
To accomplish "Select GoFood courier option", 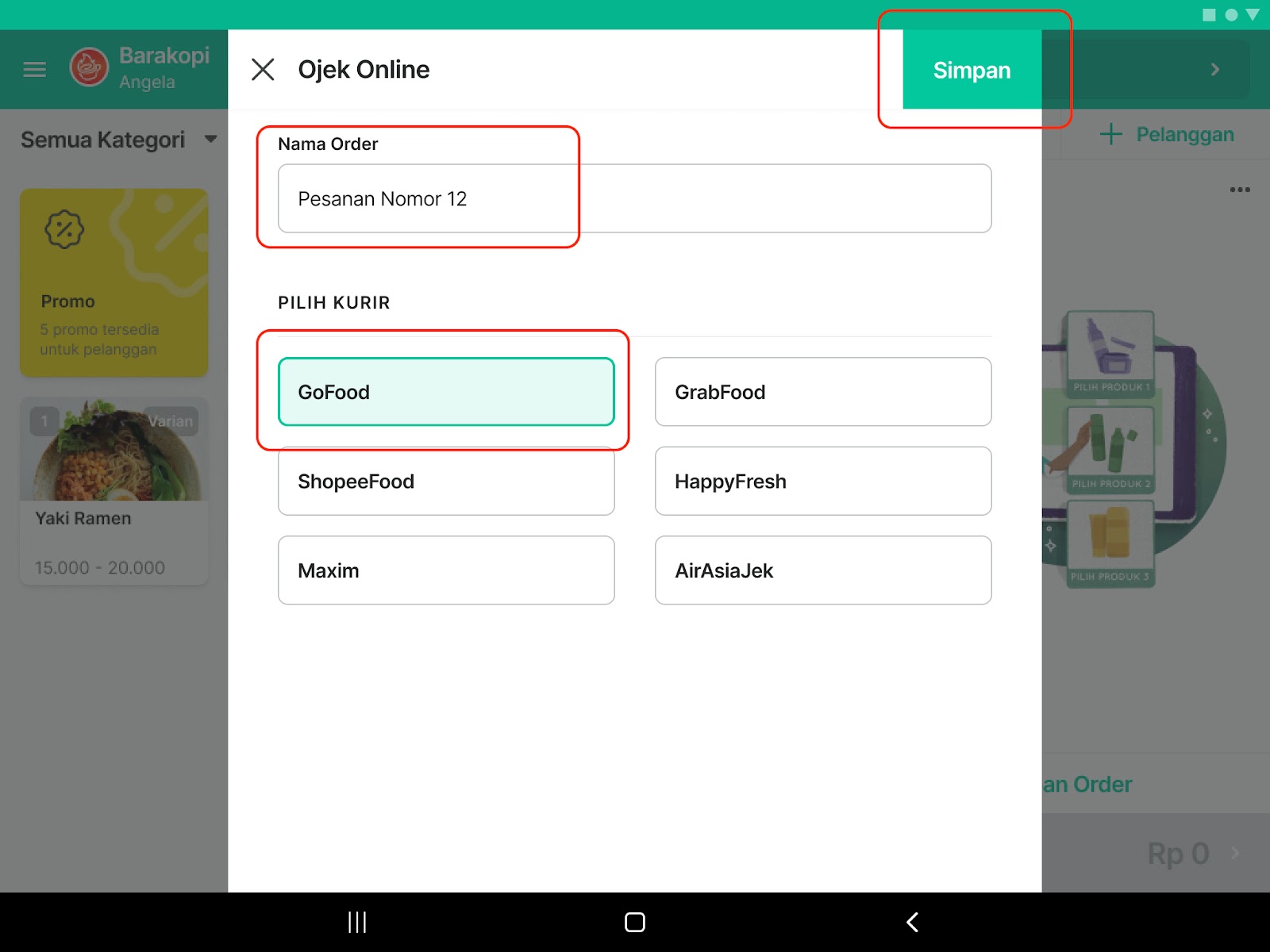I will [x=446, y=392].
